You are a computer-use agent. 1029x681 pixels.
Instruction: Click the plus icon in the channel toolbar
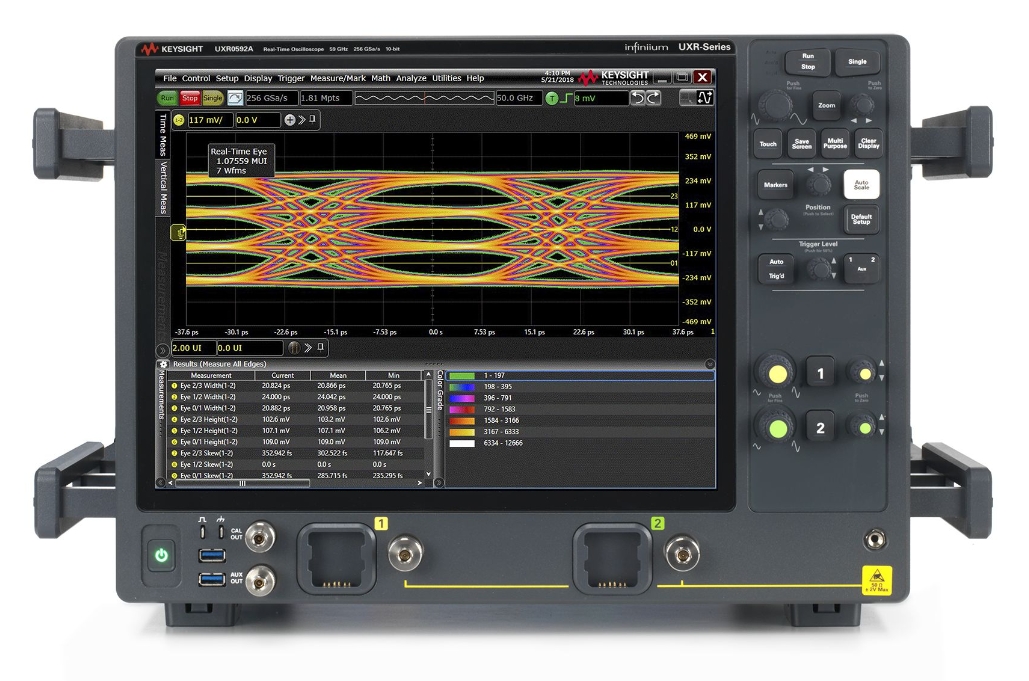click(x=290, y=119)
